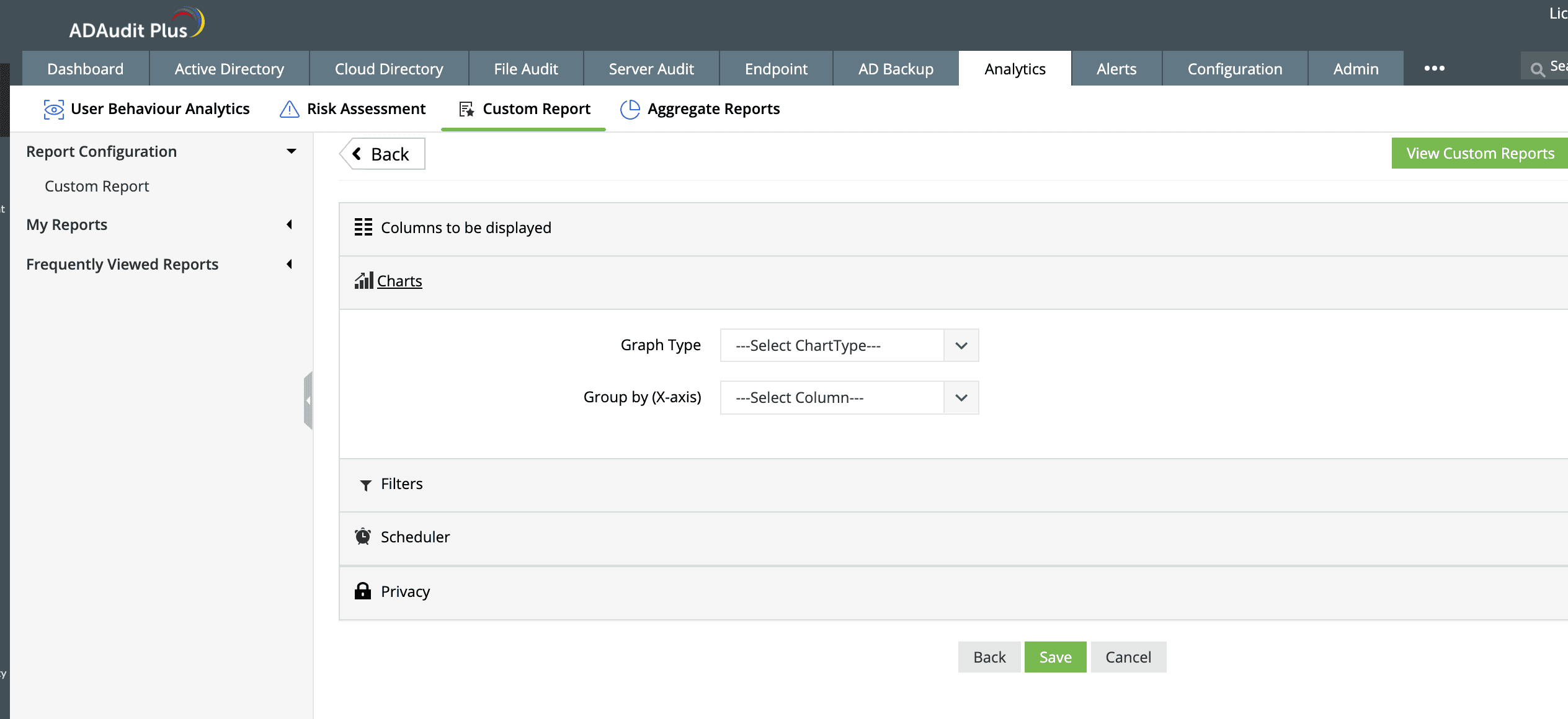Collapse the Report Configuration section

click(x=291, y=151)
